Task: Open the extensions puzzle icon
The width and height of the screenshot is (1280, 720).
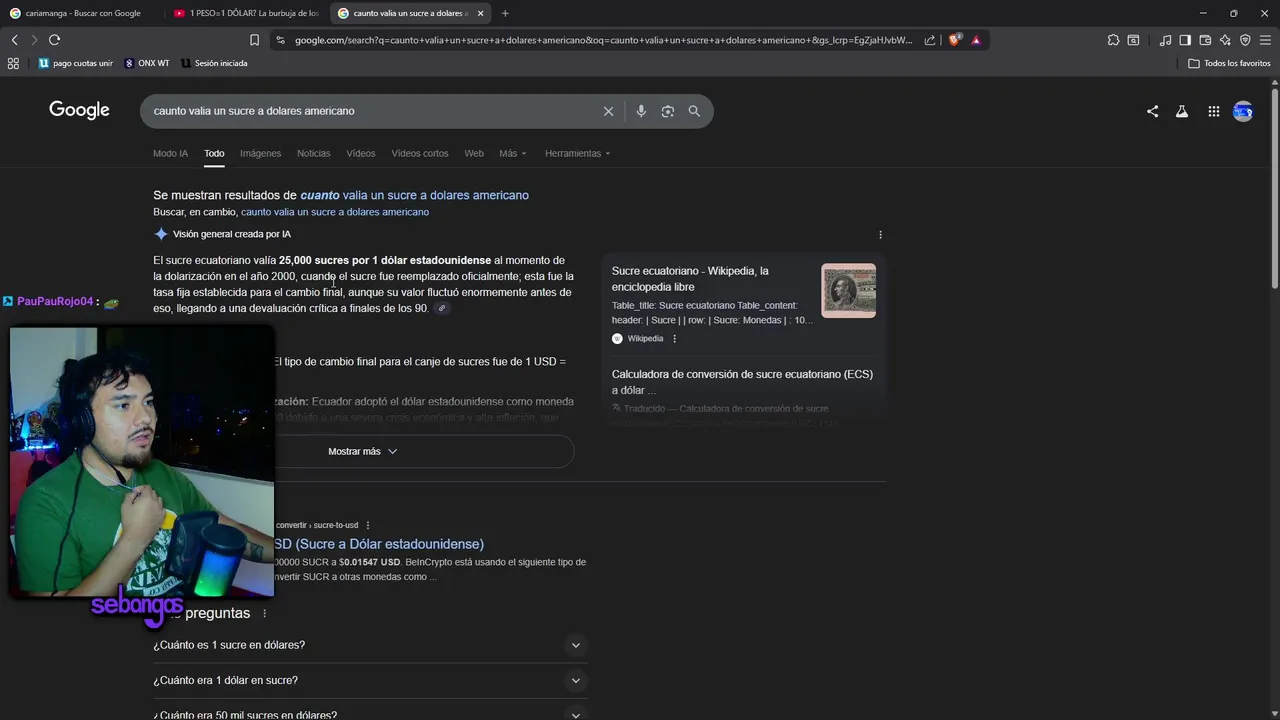Action: coord(1113,40)
